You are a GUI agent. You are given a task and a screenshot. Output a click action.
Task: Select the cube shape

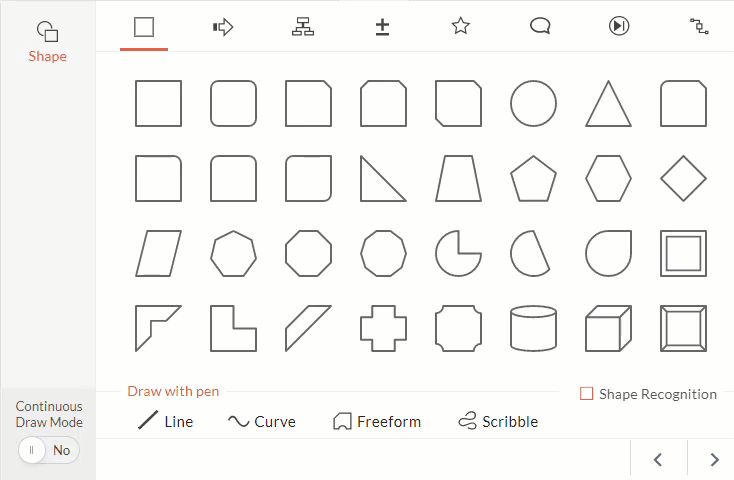608,328
